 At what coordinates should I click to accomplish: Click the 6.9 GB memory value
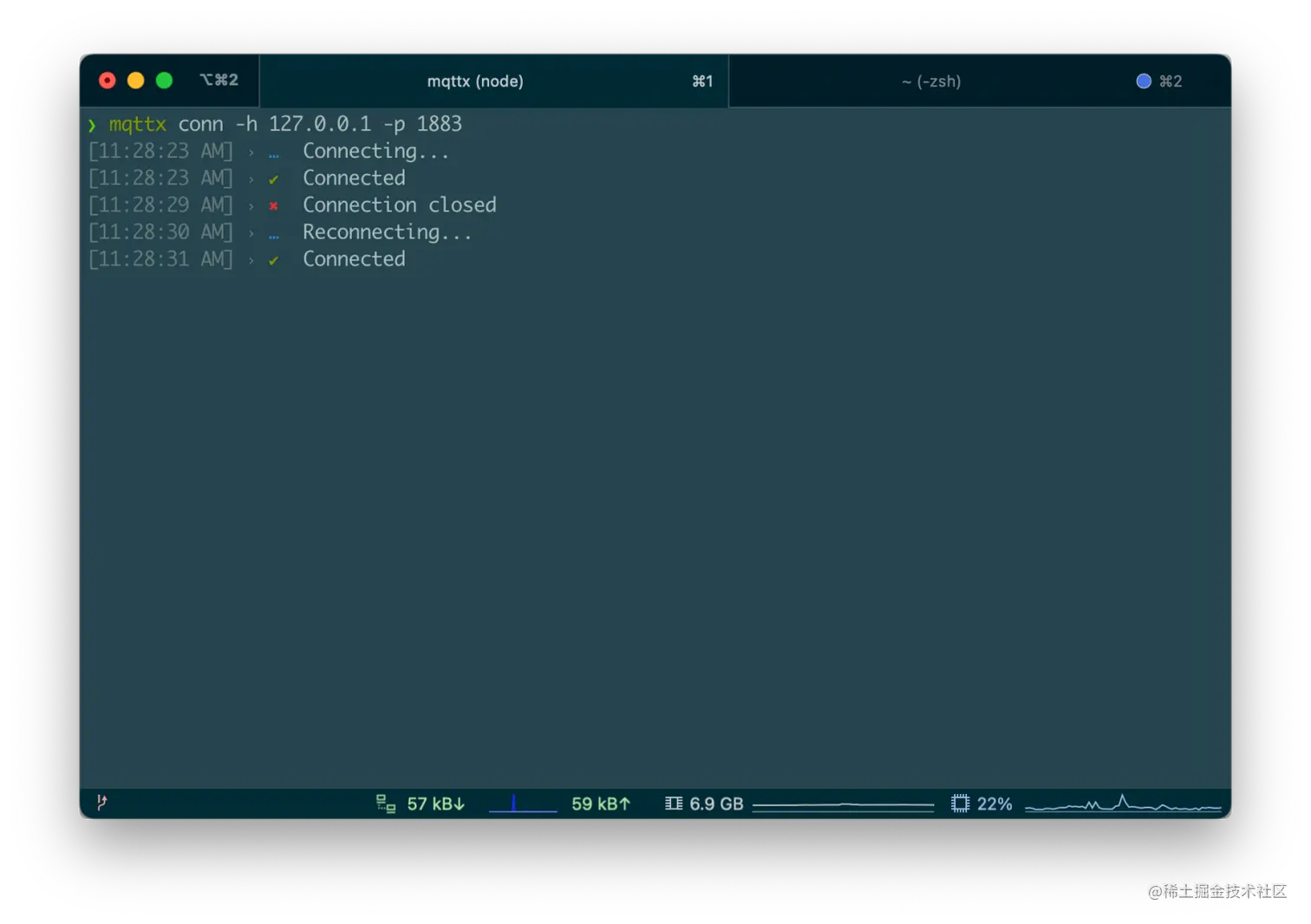coord(716,804)
